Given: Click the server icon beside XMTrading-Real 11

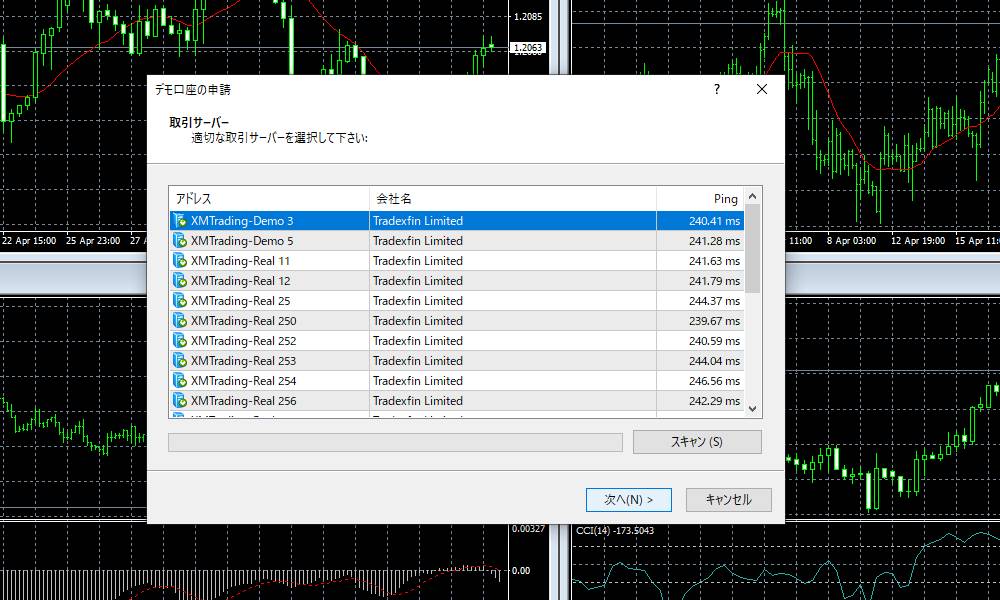Looking at the screenshot, I should click(179, 260).
